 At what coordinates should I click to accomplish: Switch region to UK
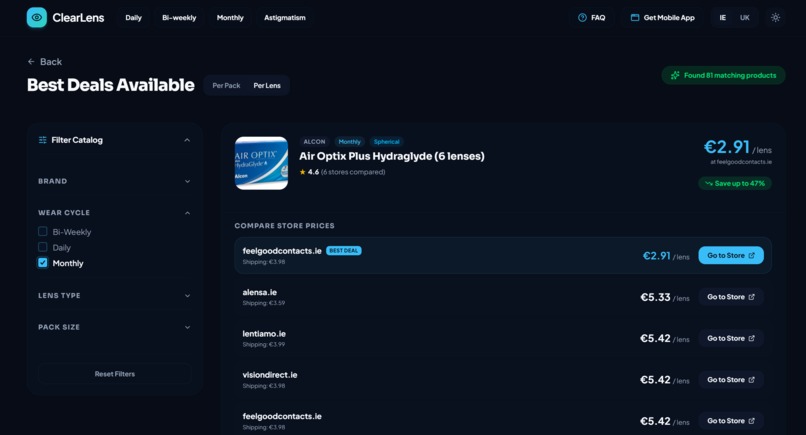(x=744, y=17)
